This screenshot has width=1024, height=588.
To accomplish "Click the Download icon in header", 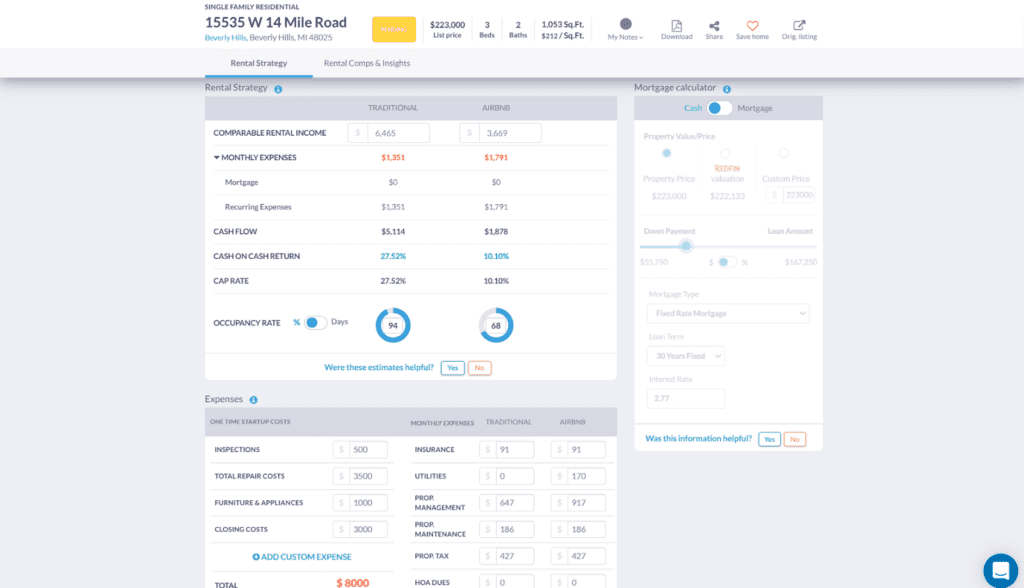I will (x=676, y=26).
